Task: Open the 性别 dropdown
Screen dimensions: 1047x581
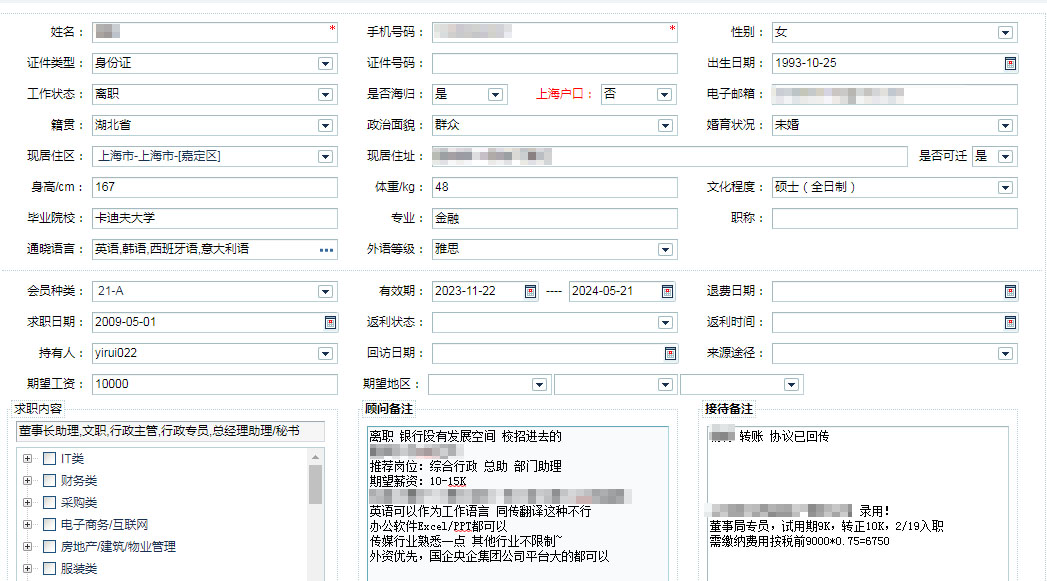Action: coord(1005,33)
